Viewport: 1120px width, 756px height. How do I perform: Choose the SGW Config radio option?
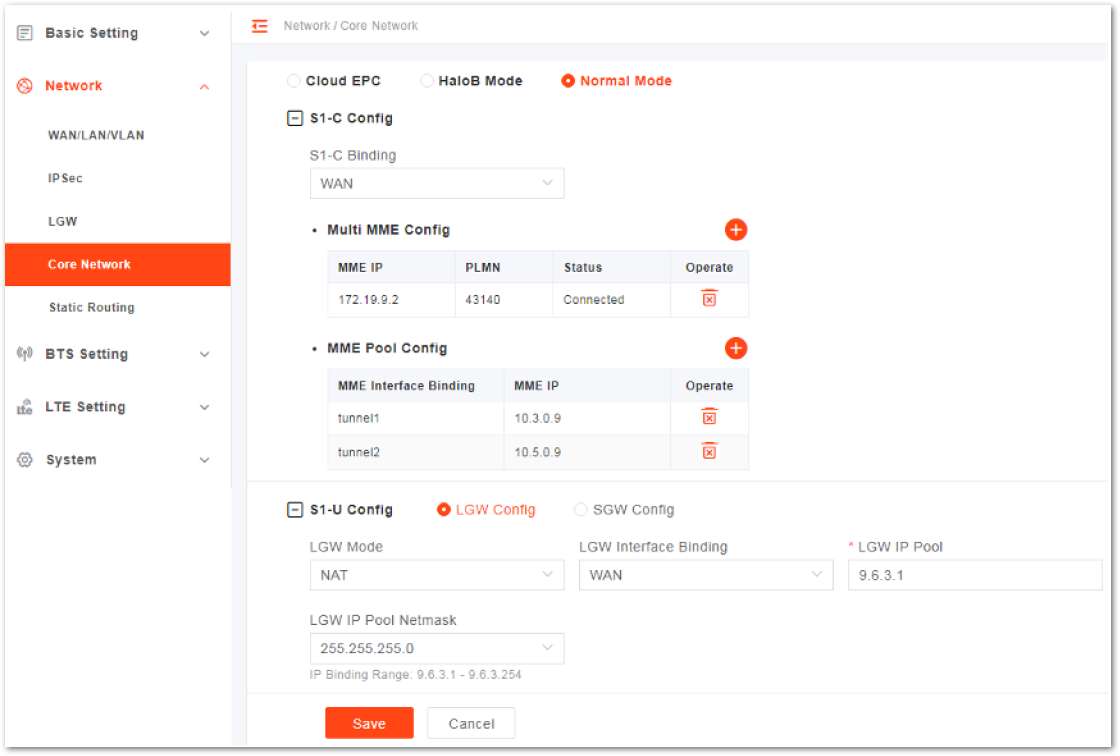click(x=581, y=509)
